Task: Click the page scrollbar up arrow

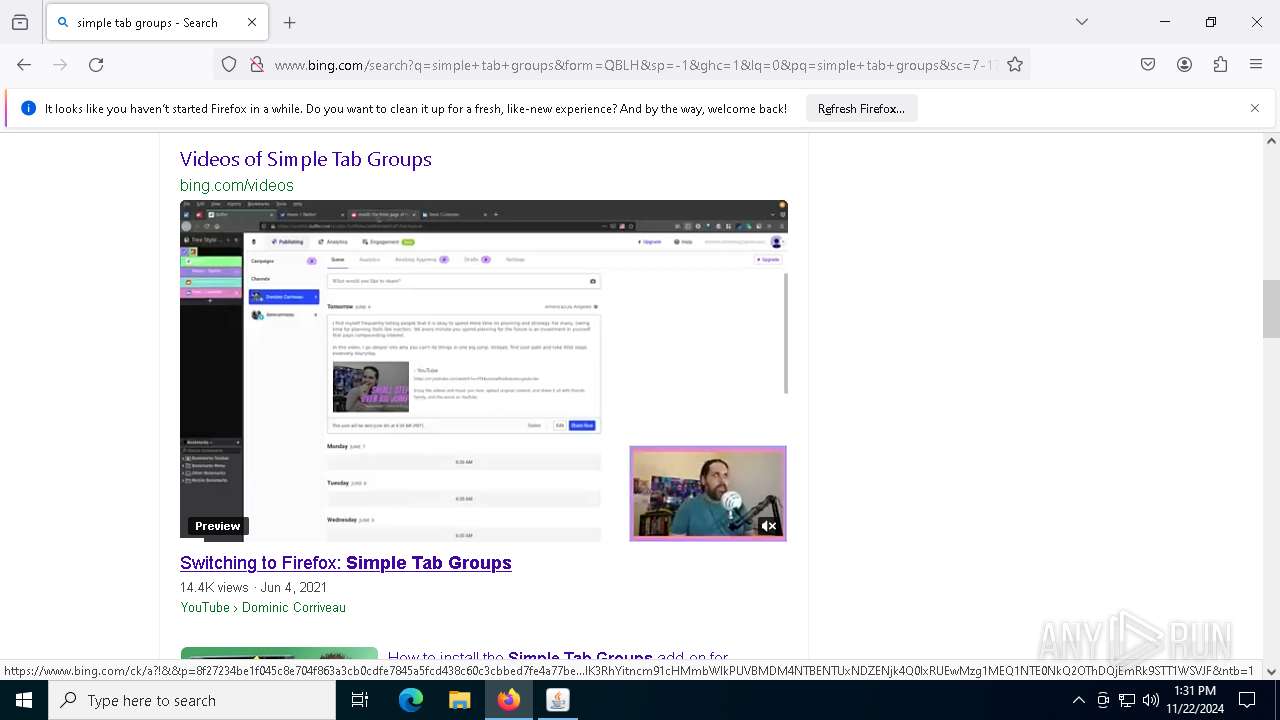Action: [x=1271, y=141]
